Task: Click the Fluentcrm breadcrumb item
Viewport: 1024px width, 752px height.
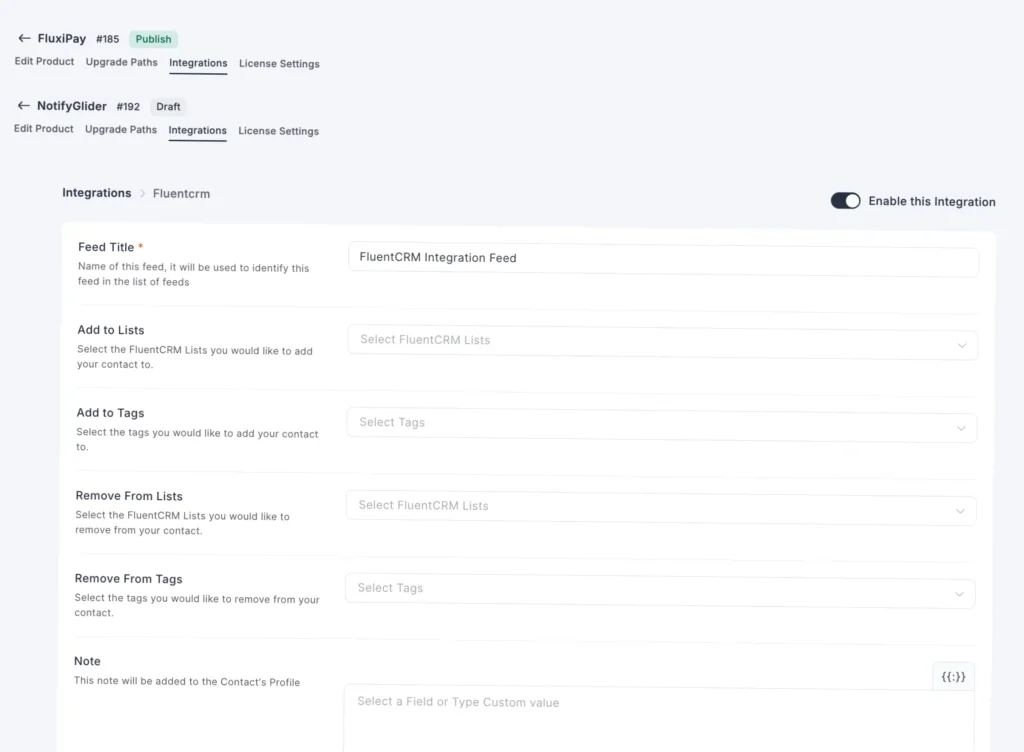Action: pos(180,193)
